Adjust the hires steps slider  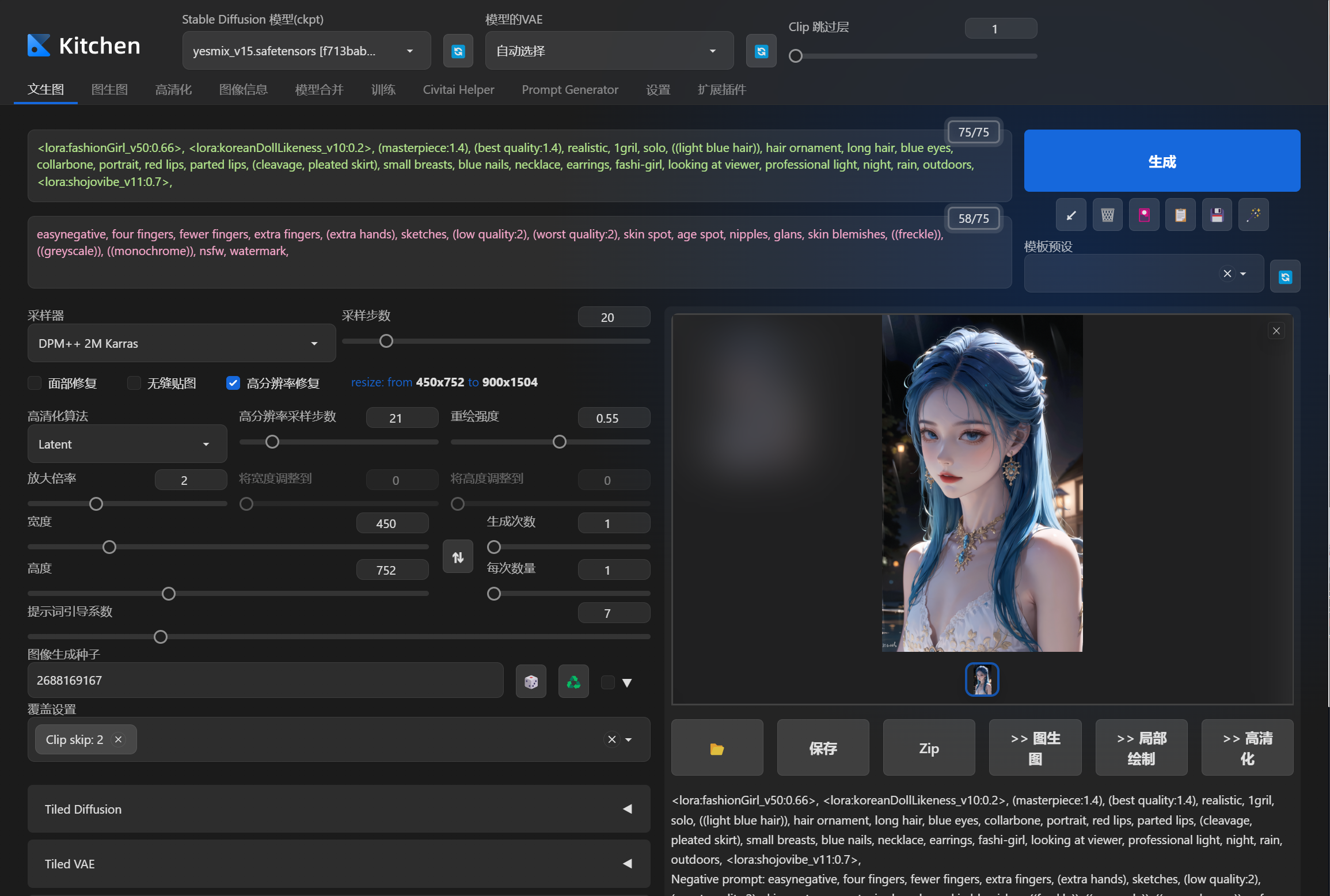click(339, 442)
